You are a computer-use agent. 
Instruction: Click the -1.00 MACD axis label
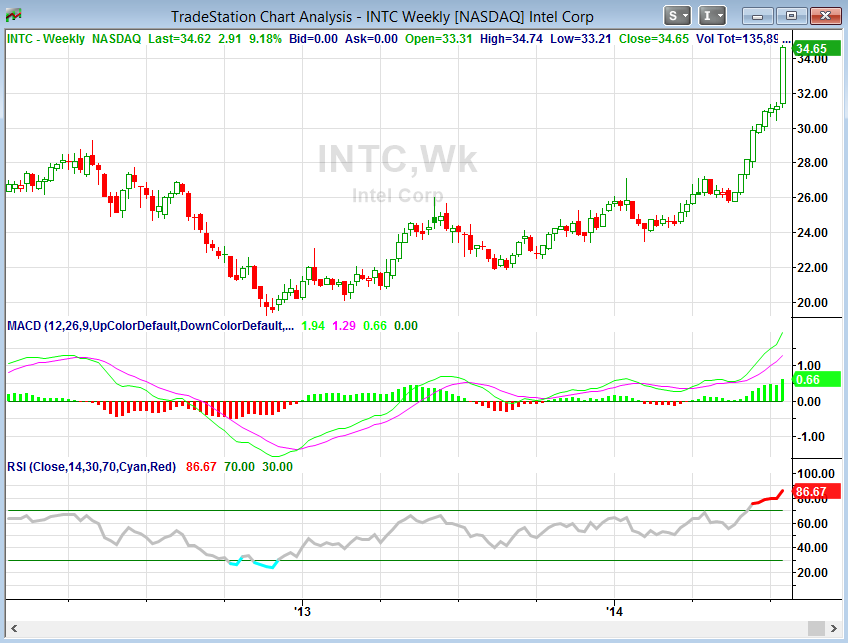(809, 436)
